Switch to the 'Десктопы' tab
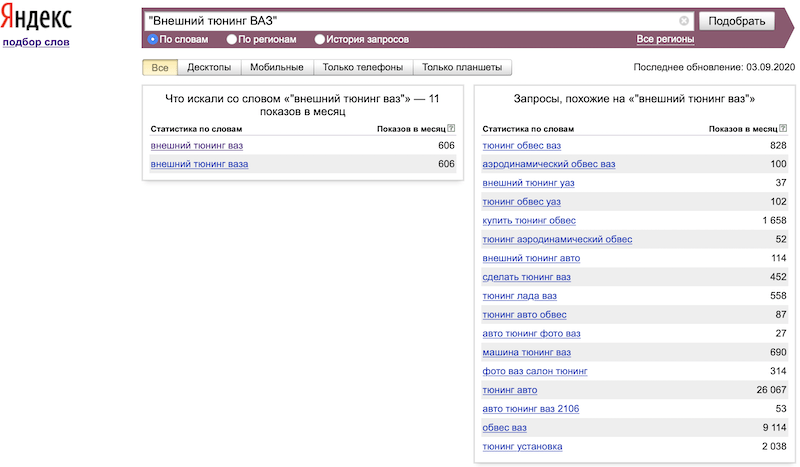Screen dimensions: 800x467 209,67
